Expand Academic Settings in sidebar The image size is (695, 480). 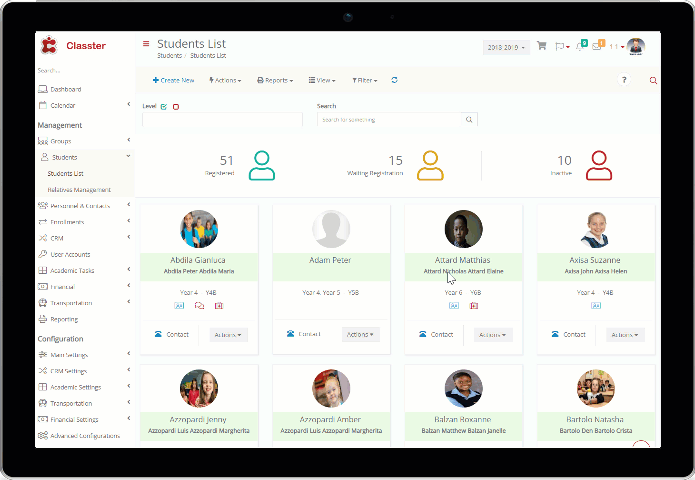pyautogui.click(x=85, y=387)
